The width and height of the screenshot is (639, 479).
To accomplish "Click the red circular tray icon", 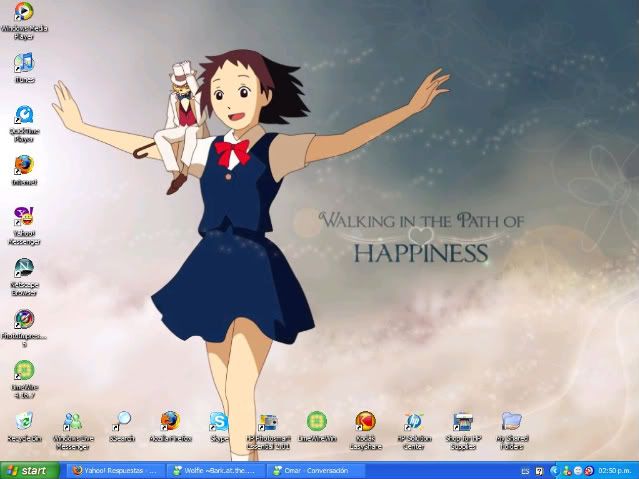I will coord(589,471).
